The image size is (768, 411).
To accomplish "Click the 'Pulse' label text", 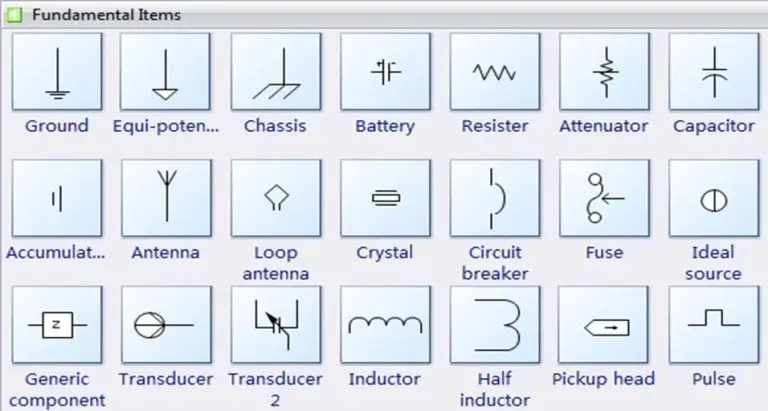I will click(x=714, y=379).
